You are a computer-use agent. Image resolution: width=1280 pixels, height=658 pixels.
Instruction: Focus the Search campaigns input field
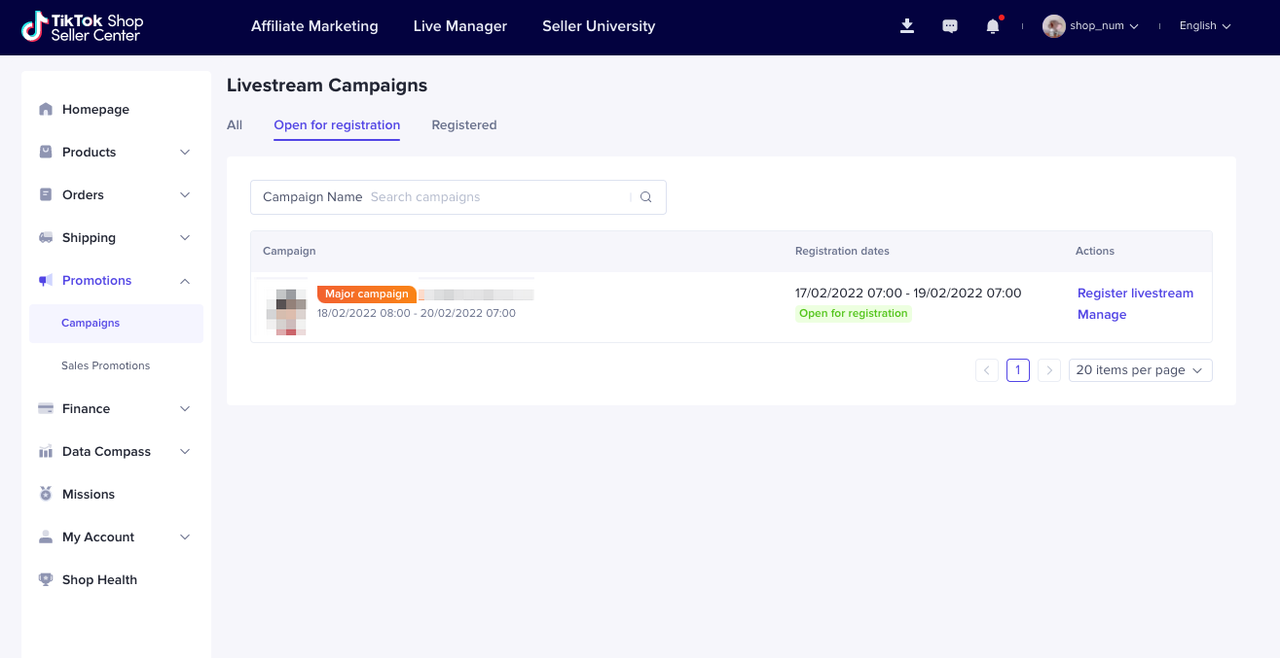coord(495,197)
